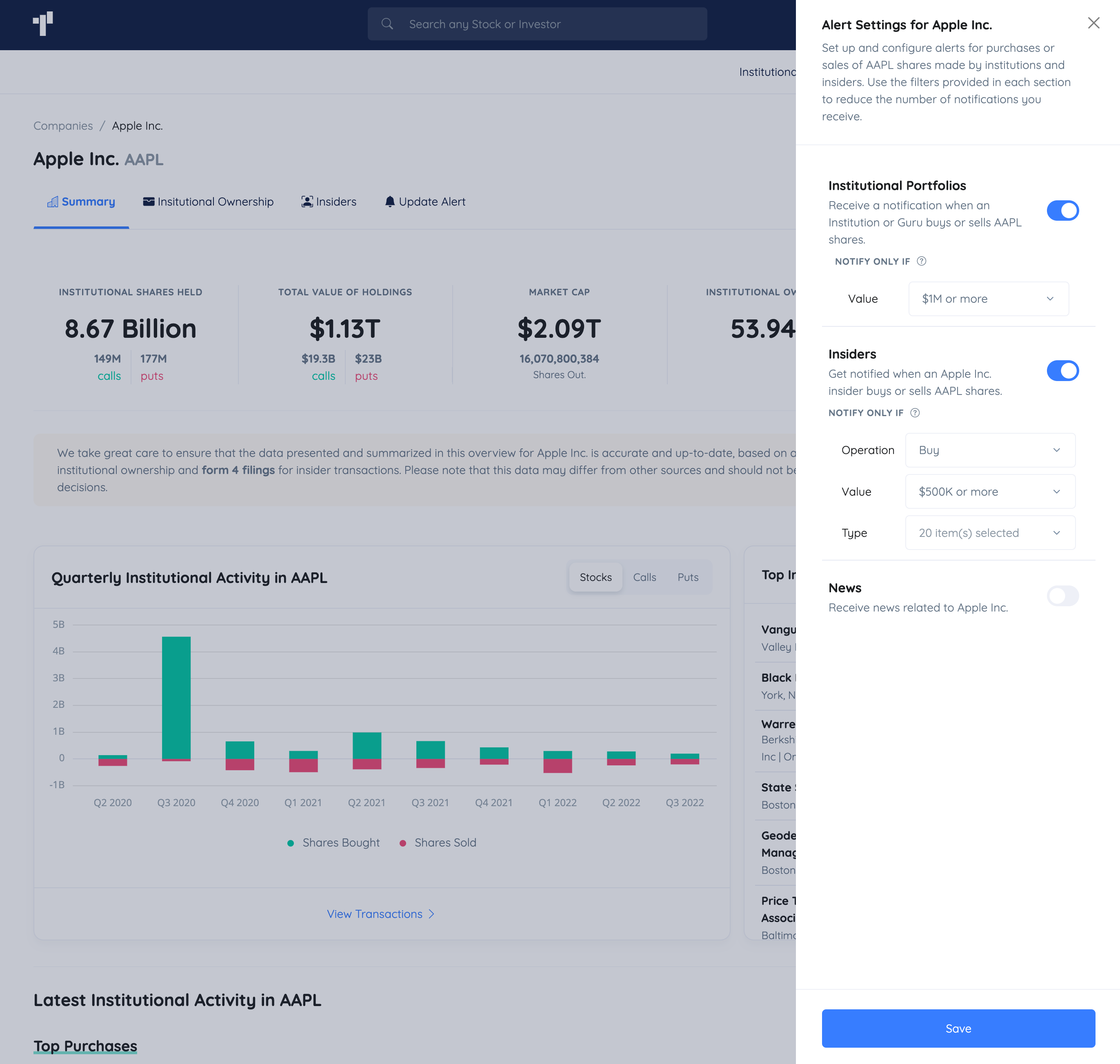Enable the News alerts switch
1120x1064 pixels.
pyautogui.click(x=1062, y=596)
